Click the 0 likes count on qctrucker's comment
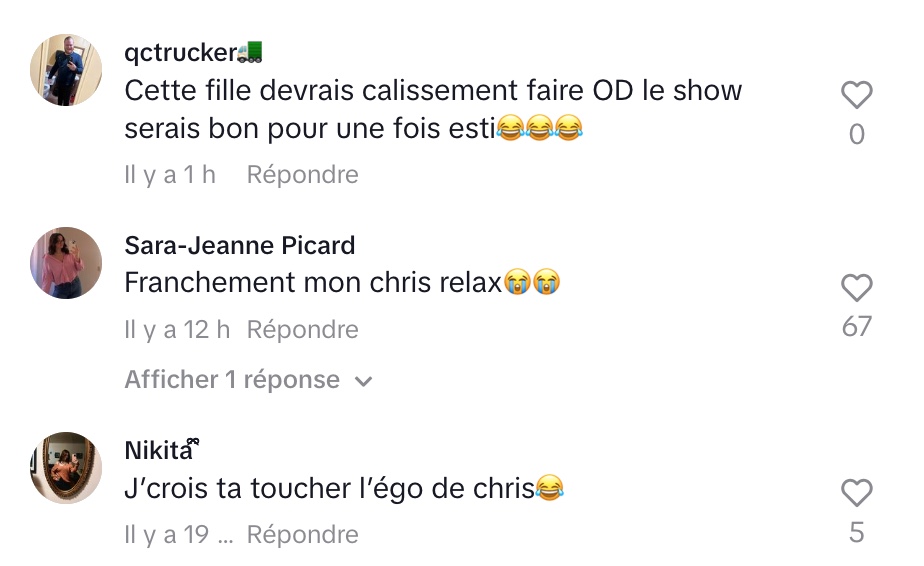 click(856, 134)
